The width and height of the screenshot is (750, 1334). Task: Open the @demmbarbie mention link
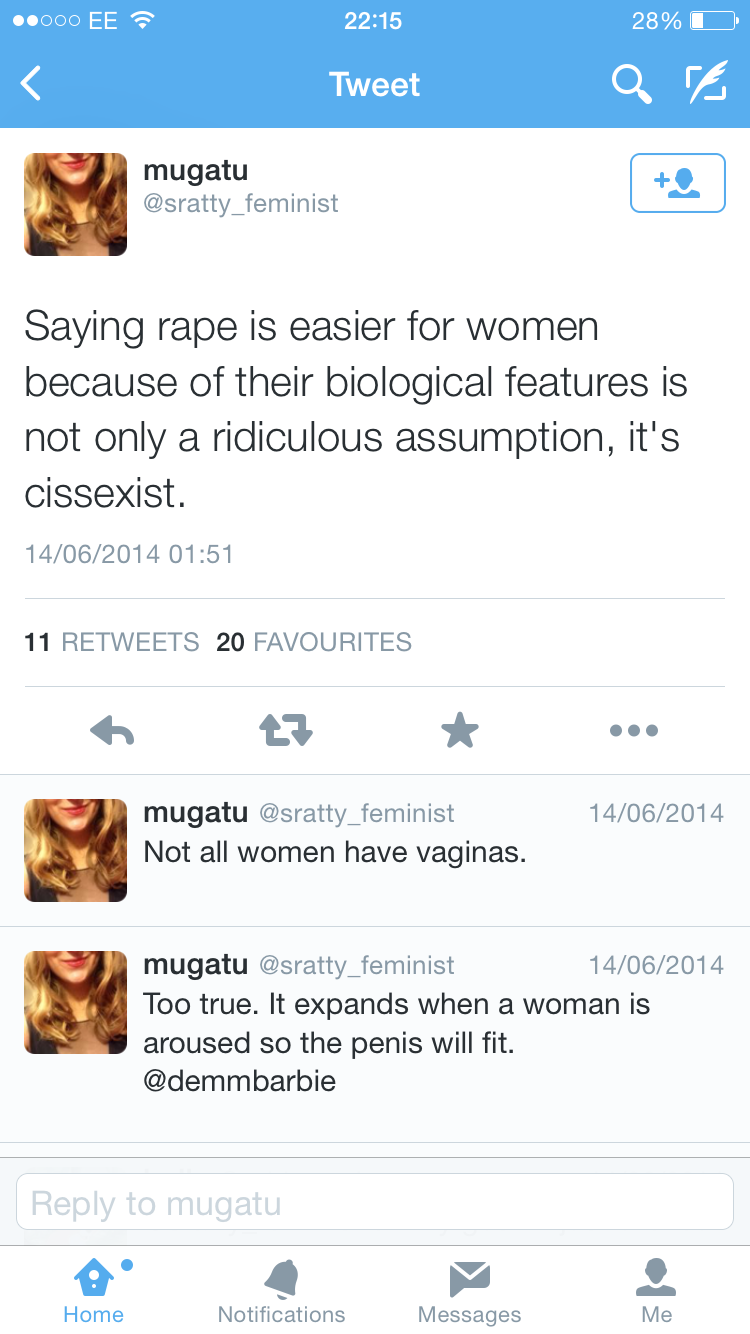click(240, 1081)
